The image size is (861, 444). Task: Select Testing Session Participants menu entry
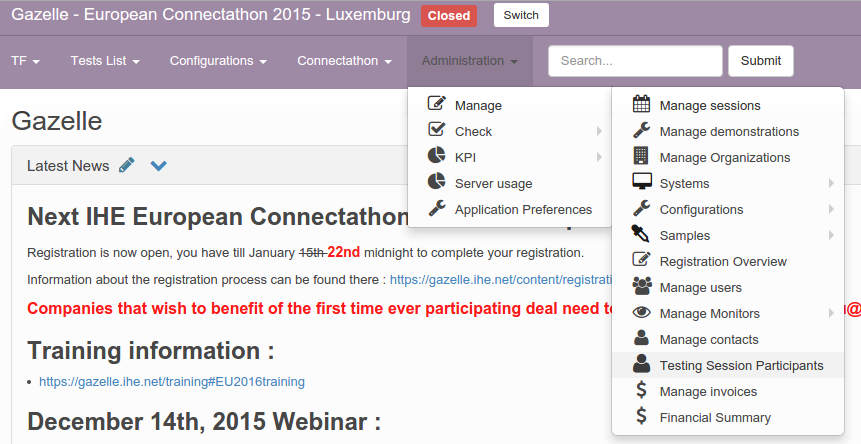point(741,365)
